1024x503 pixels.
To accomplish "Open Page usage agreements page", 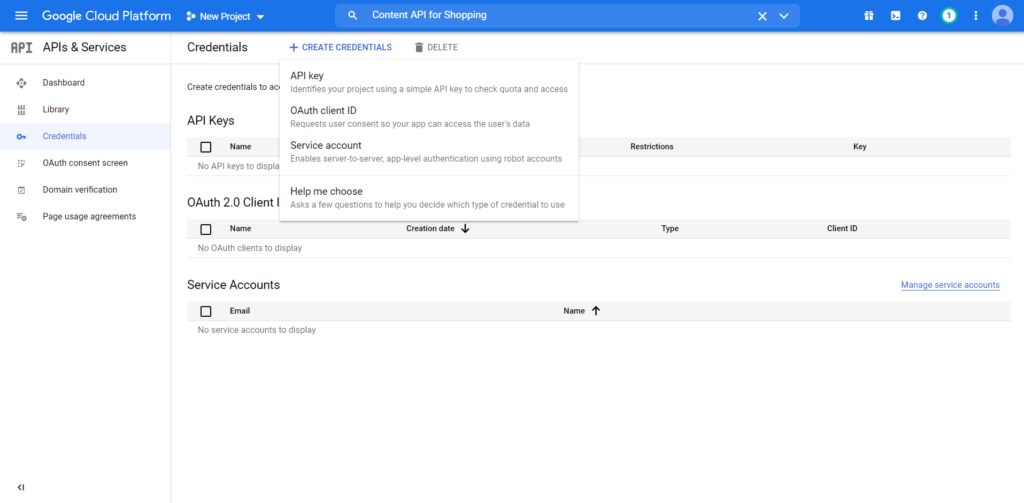I will click(89, 217).
